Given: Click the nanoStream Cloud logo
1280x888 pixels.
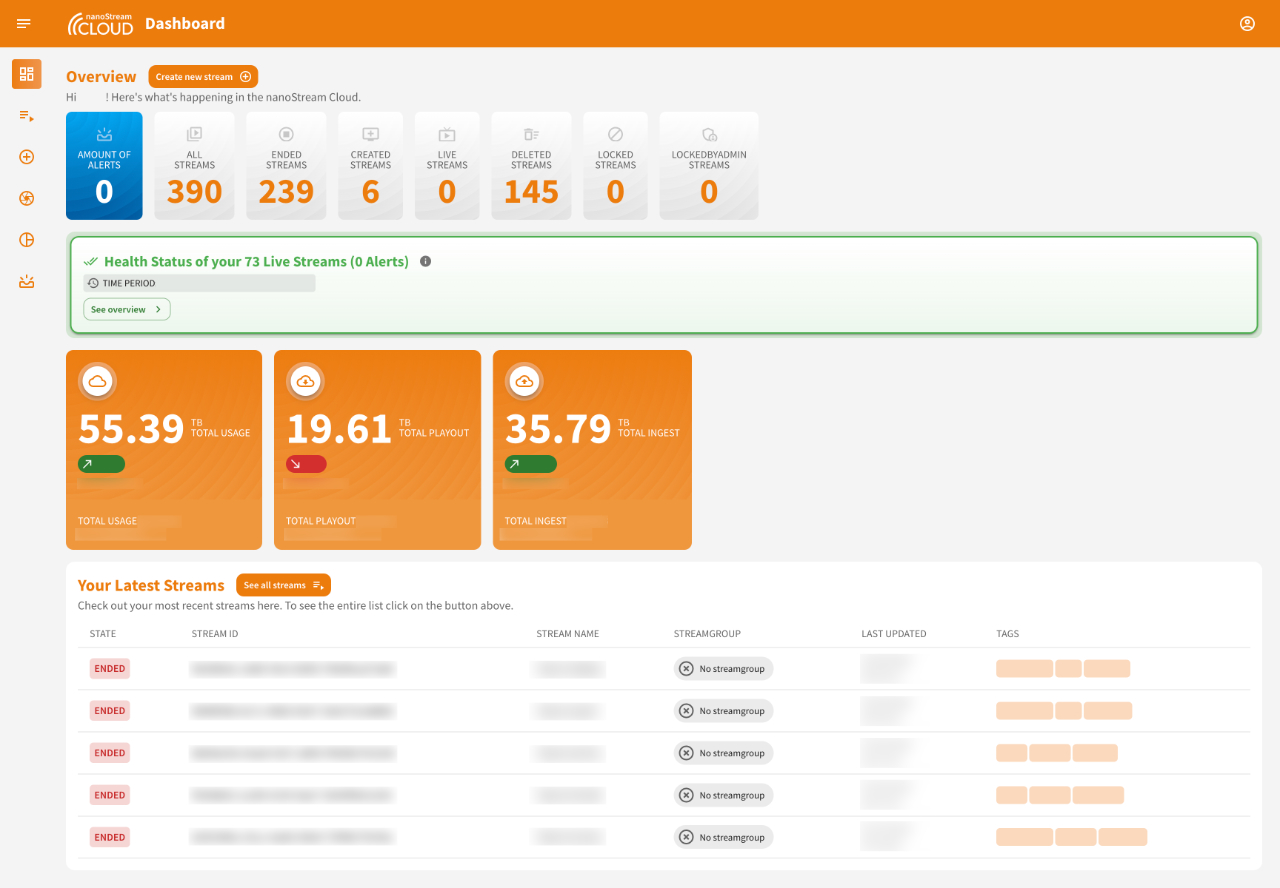Looking at the screenshot, I should (100, 24).
